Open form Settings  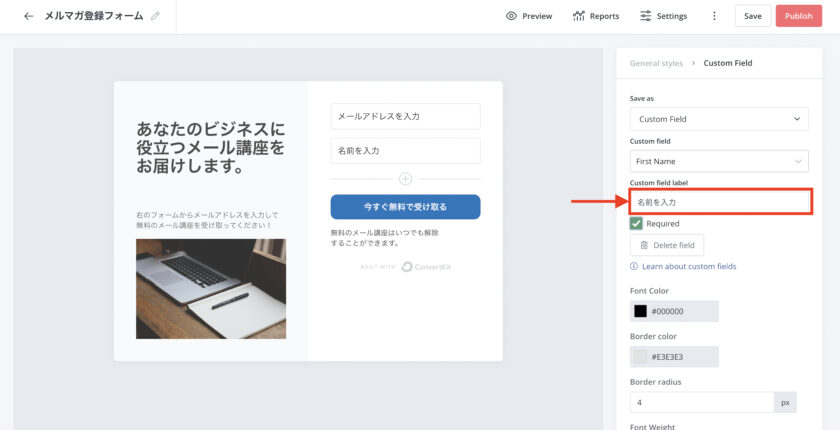pos(663,16)
